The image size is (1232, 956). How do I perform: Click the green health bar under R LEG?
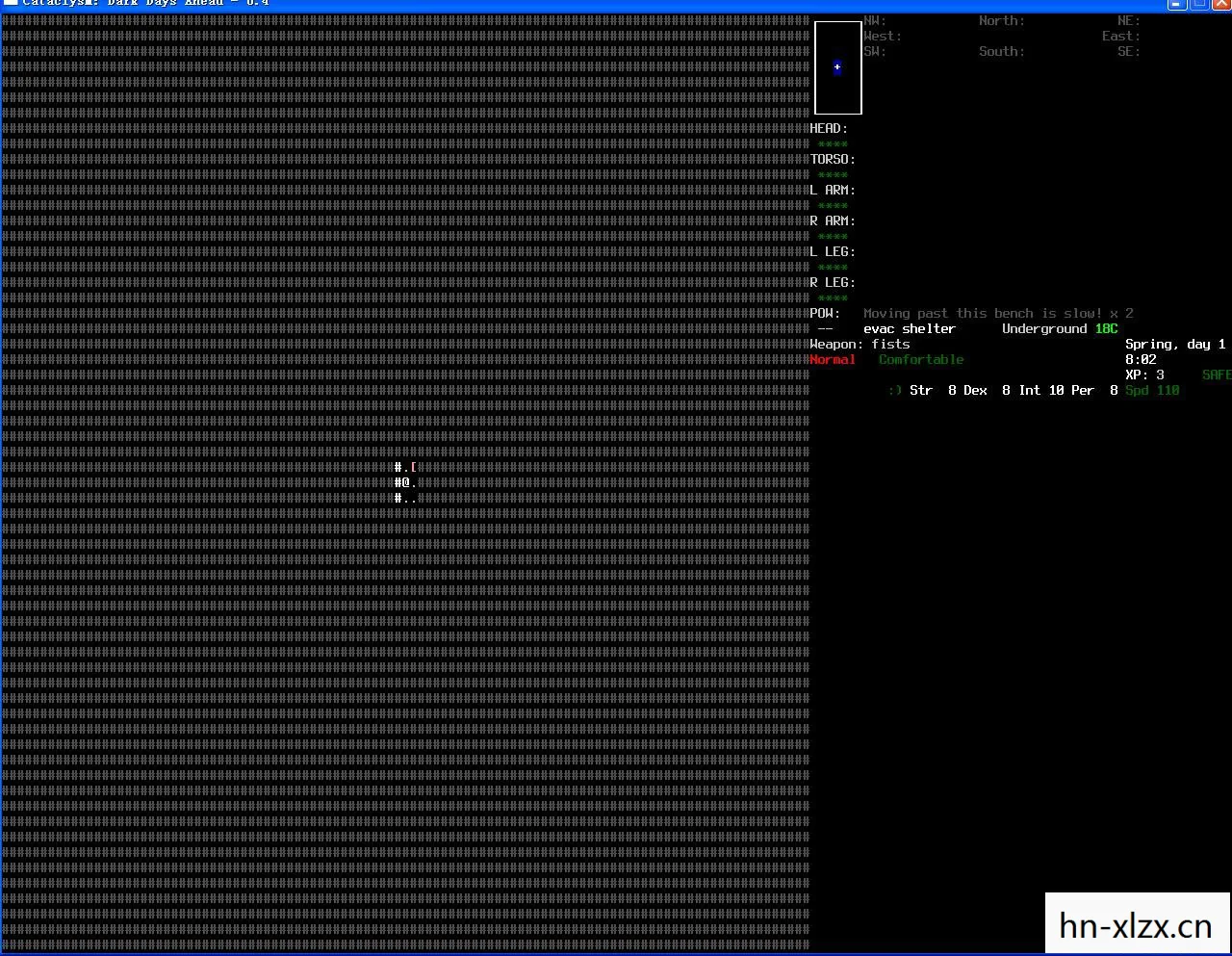833,298
